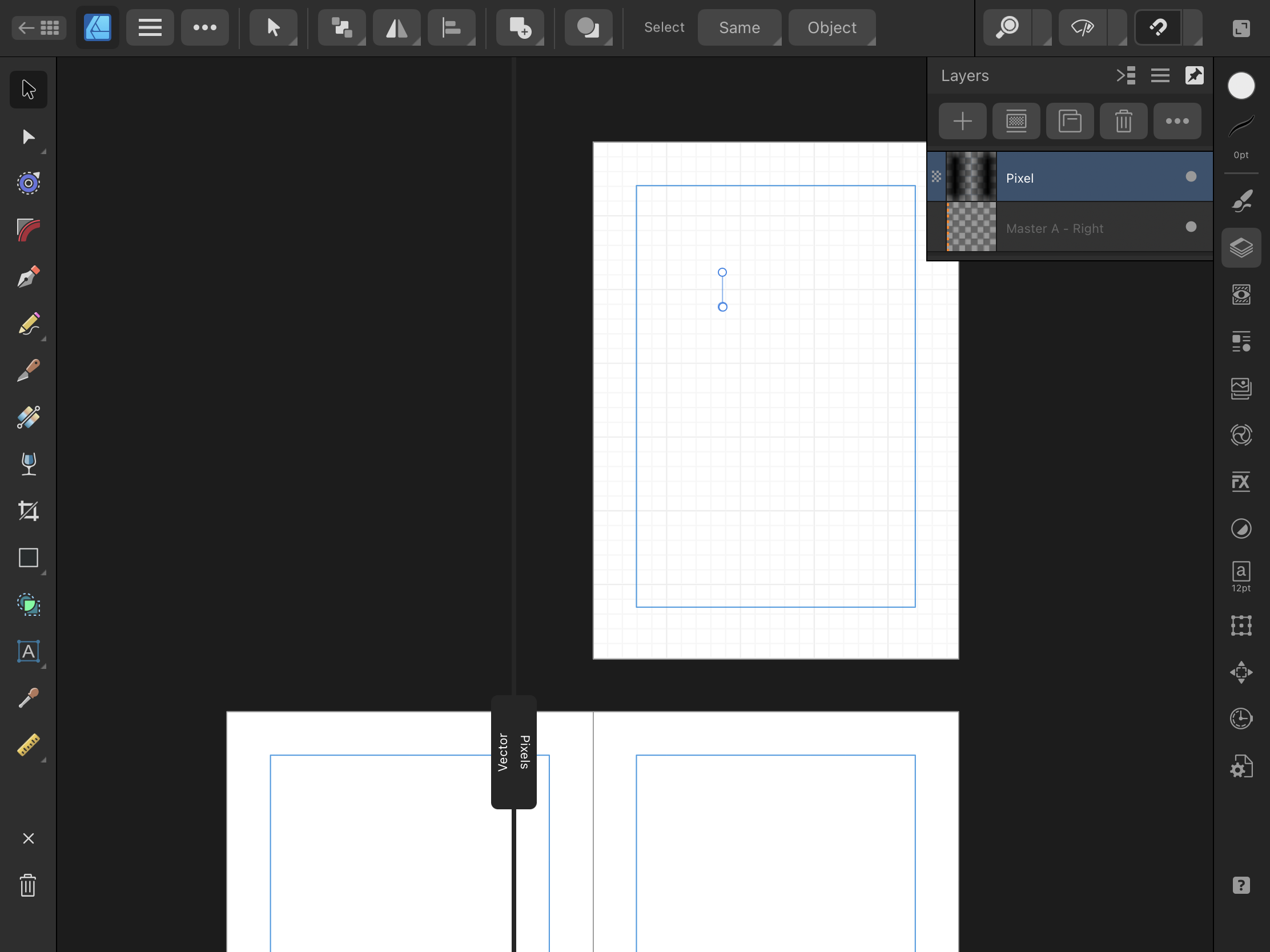
Task: Open the arrange order dropdown
Action: (342, 27)
